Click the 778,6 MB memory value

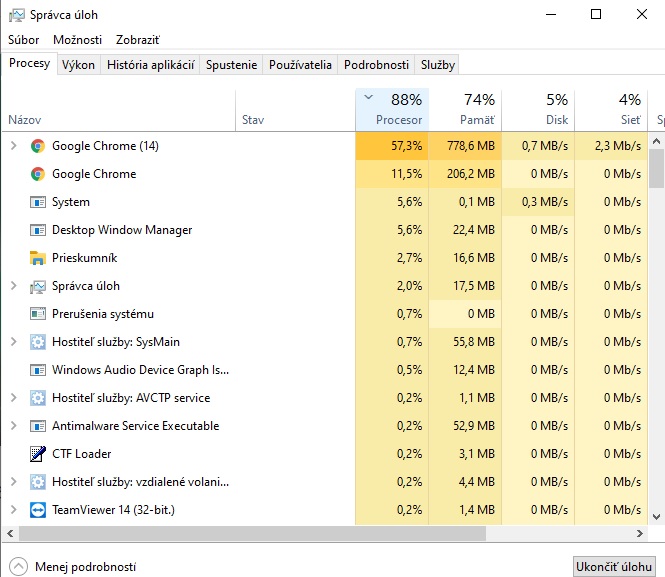471,146
